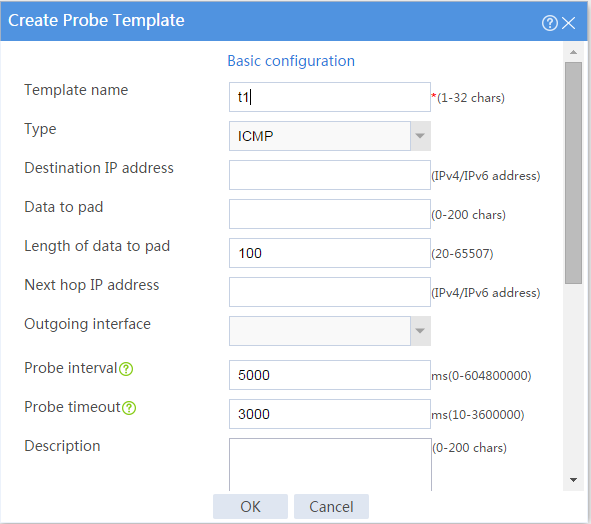Open the dialog help icon
Image resolution: width=591 pixels, height=524 pixels.
click(550, 23)
